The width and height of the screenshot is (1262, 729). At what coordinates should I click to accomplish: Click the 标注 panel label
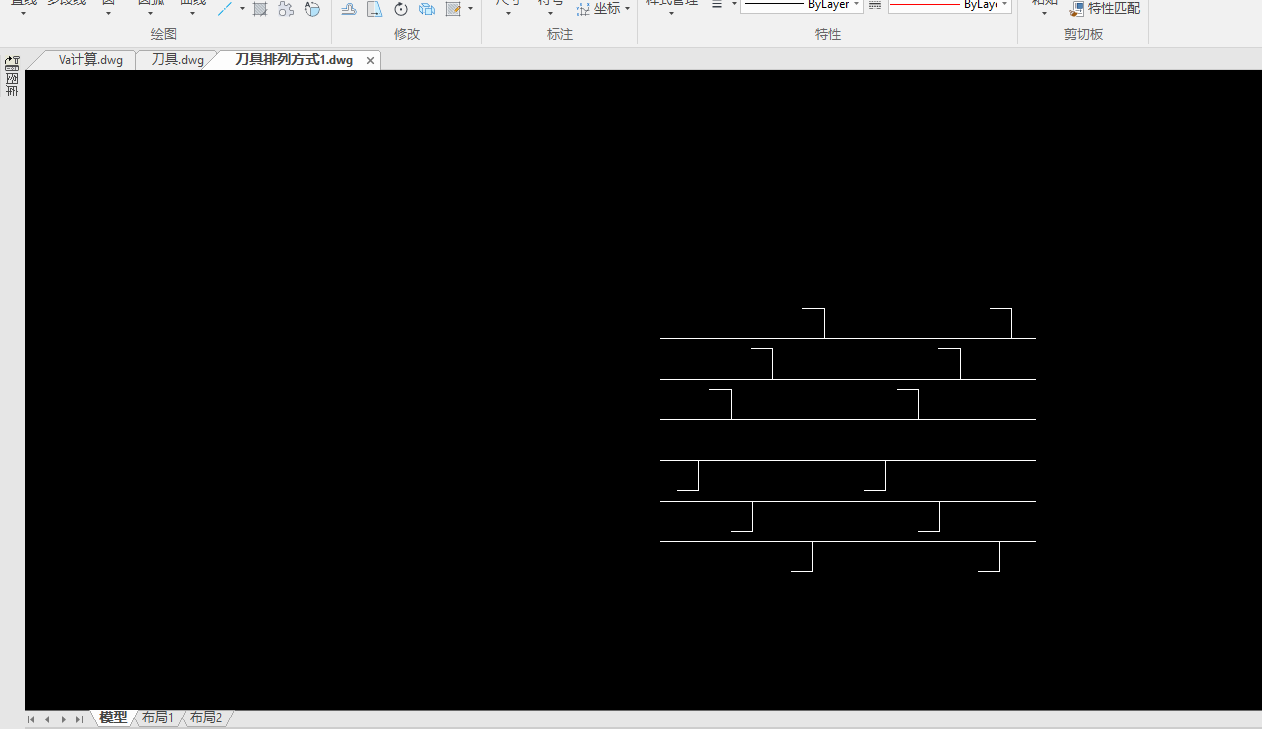point(560,34)
